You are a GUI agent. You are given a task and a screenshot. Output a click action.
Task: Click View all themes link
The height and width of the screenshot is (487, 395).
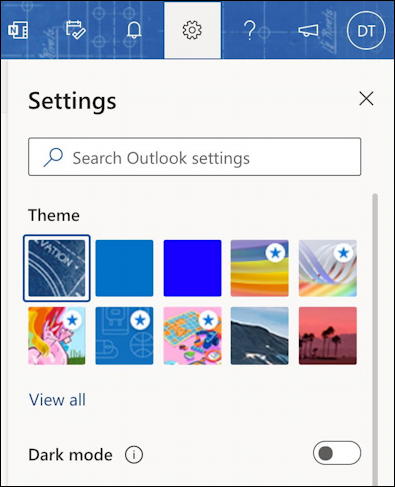[57, 400]
